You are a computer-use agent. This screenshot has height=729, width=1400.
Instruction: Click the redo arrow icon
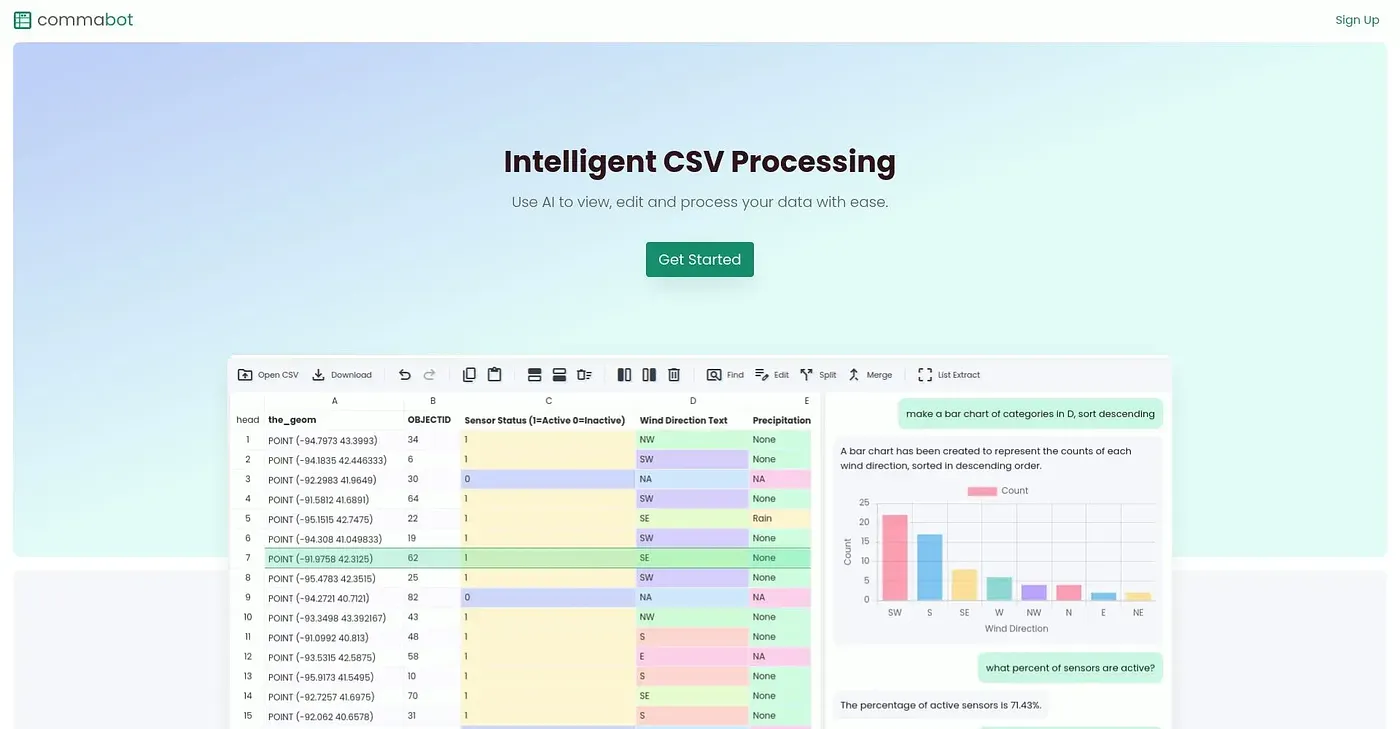(430, 375)
